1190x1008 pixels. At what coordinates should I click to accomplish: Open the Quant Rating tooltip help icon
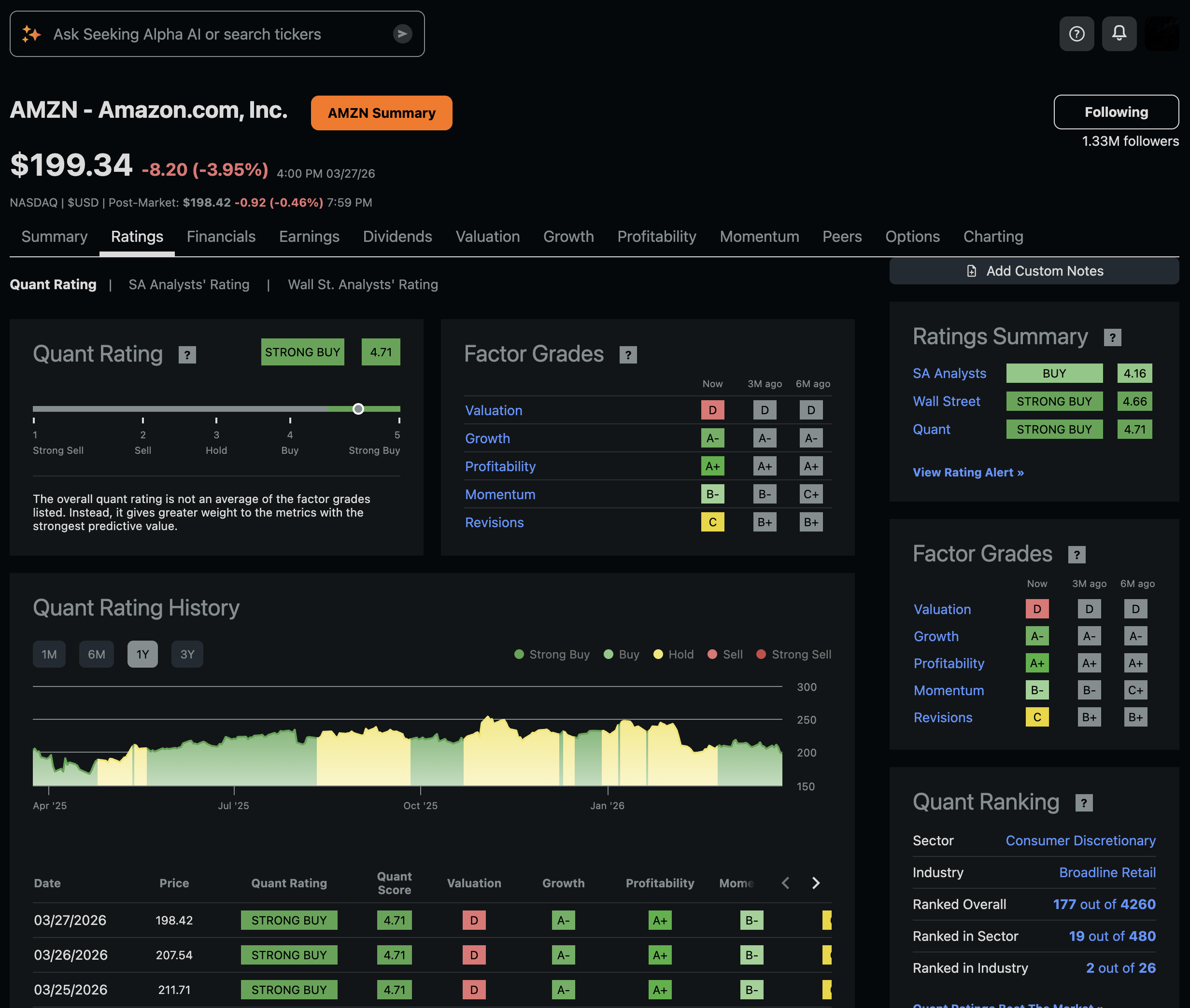[187, 354]
